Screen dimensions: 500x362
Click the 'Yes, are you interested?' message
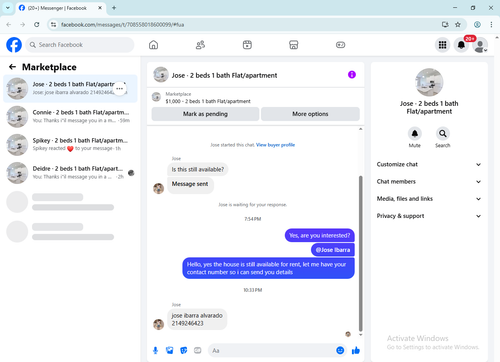click(x=320, y=235)
